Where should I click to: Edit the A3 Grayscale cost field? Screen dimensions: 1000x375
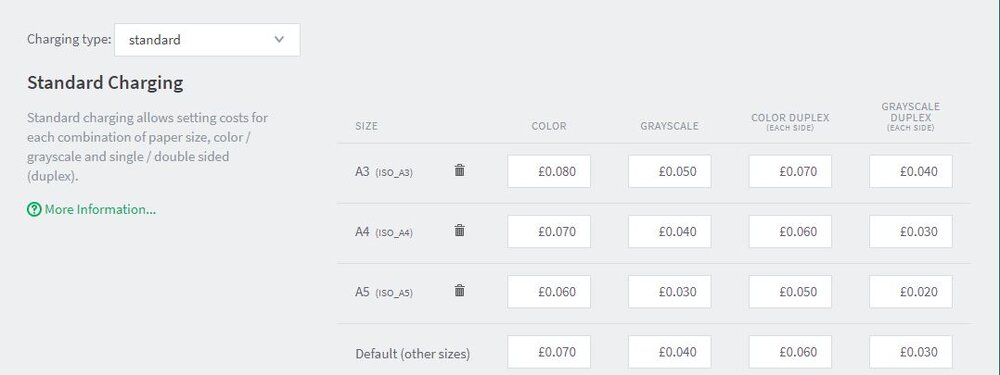[670, 171]
